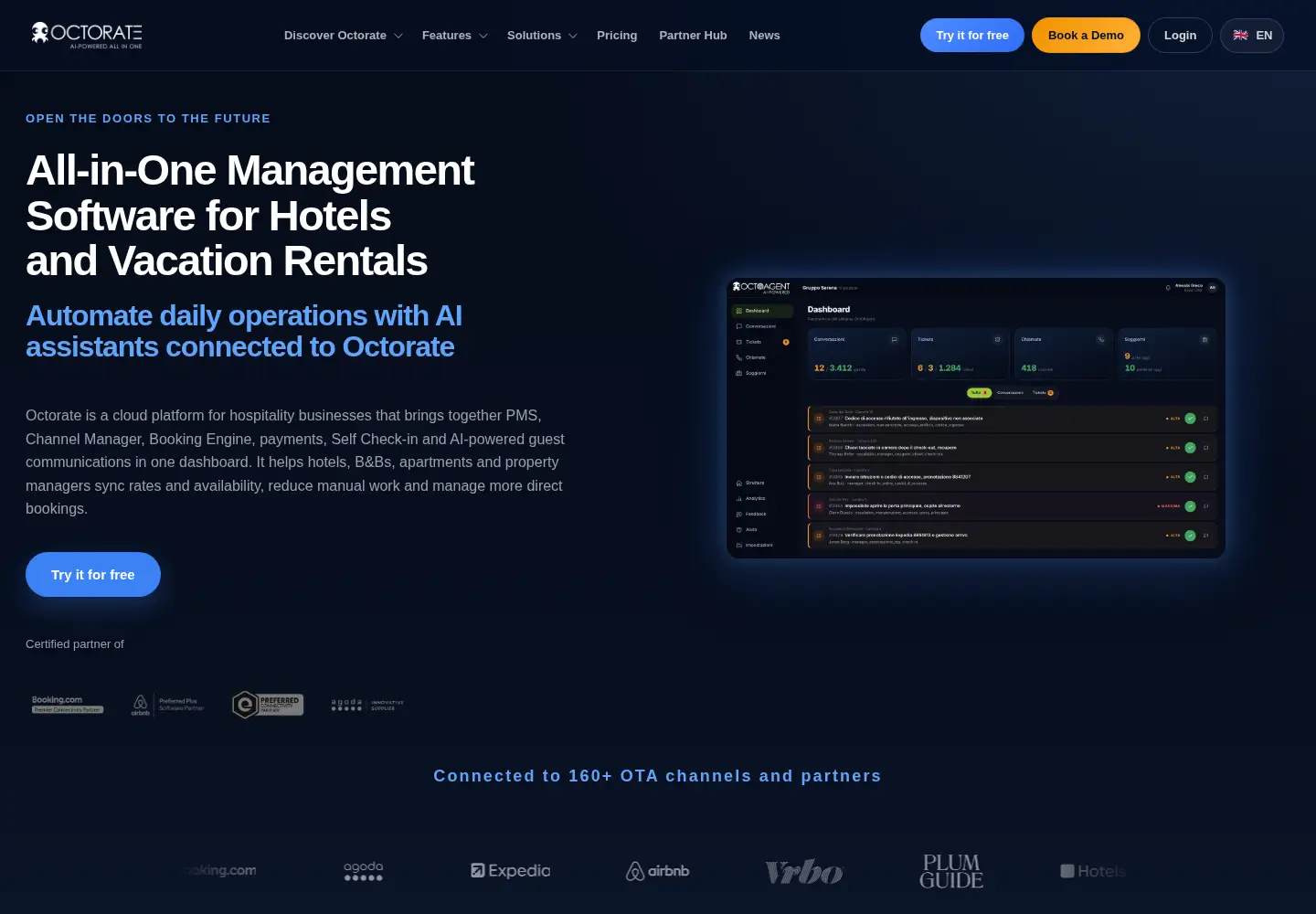1316x914 pixels.
Task: Click the Vrbo logo in channels carousel
Action: 804,872
